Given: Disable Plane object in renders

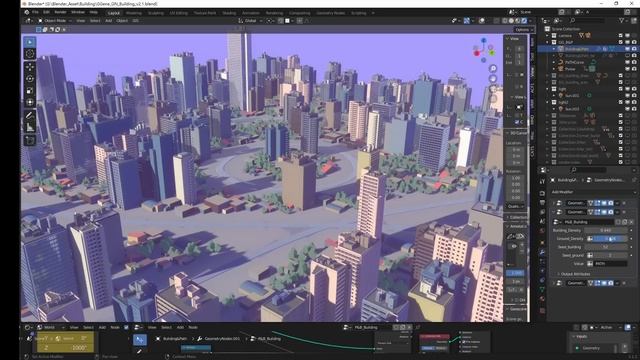Looking at the screenshot, I should click(x=634, y=69).
